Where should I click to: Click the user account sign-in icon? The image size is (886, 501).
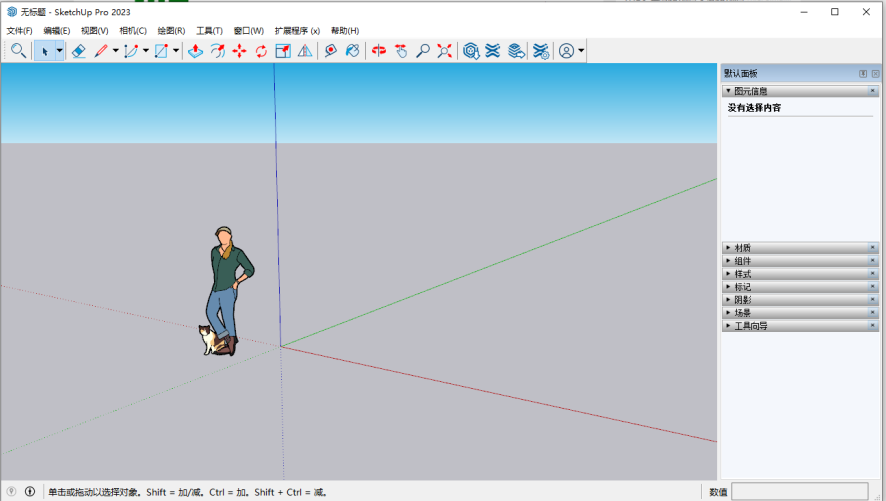coord(566,51)
